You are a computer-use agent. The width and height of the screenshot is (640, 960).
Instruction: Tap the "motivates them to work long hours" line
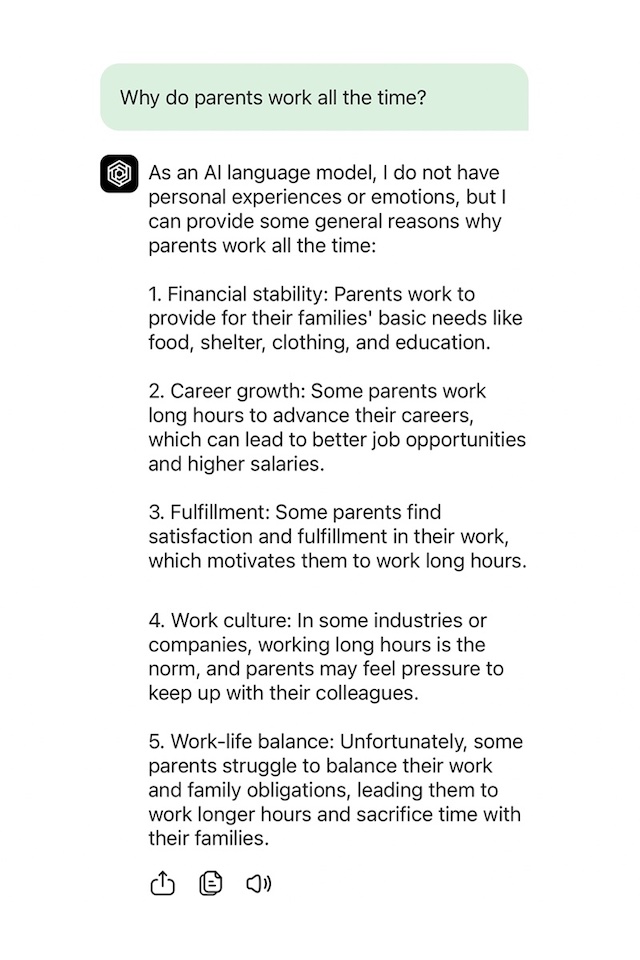point(337,561)
